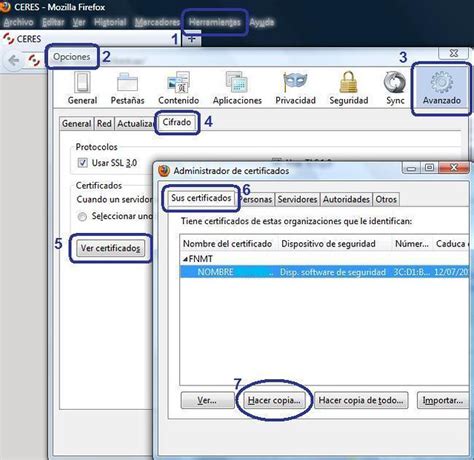Click the Disp. software de seguridad cell
Image resolution: width=474 pixels, height=460 pixels.
333,272
